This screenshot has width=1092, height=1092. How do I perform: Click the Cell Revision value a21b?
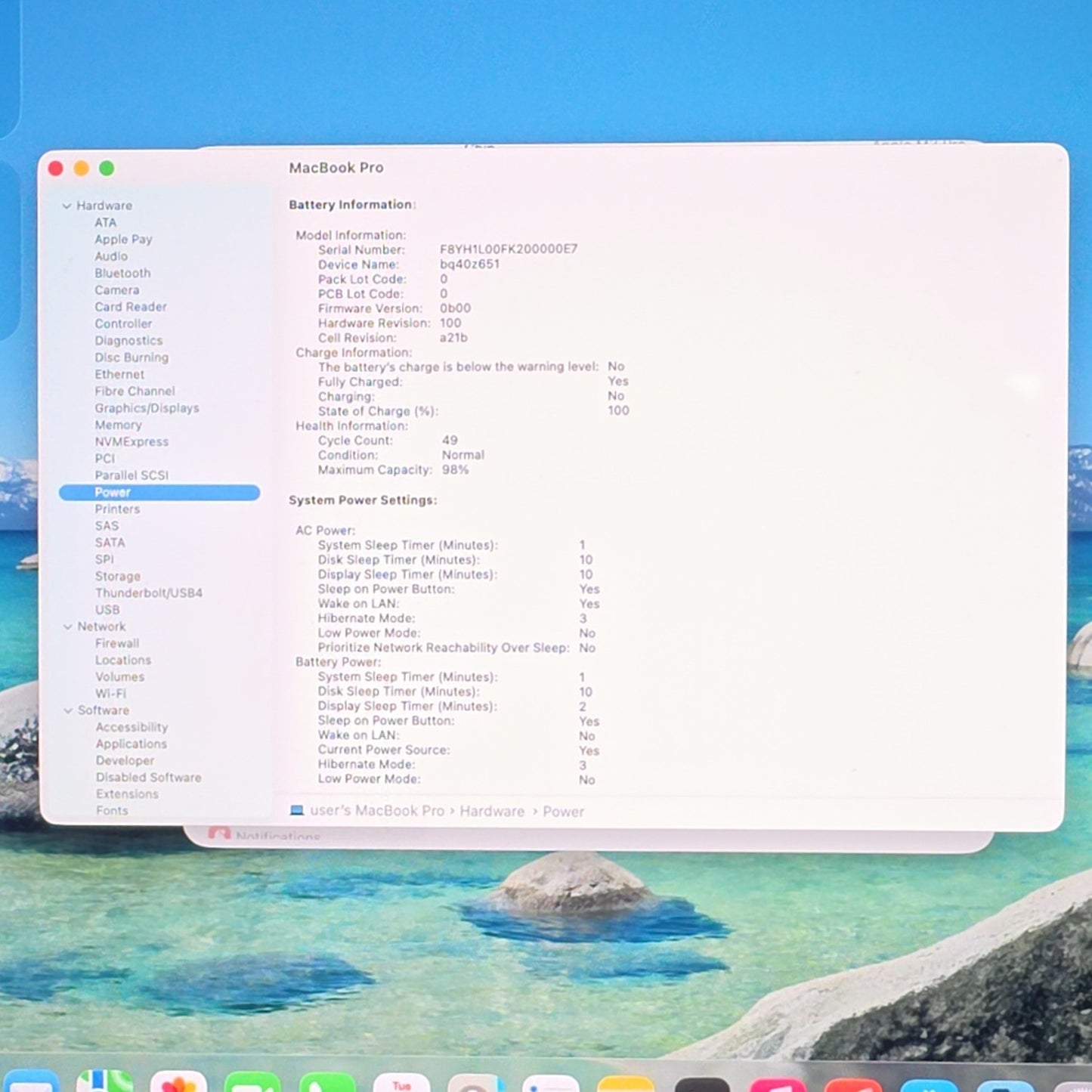pyautogui.click(x=453, y=338)
